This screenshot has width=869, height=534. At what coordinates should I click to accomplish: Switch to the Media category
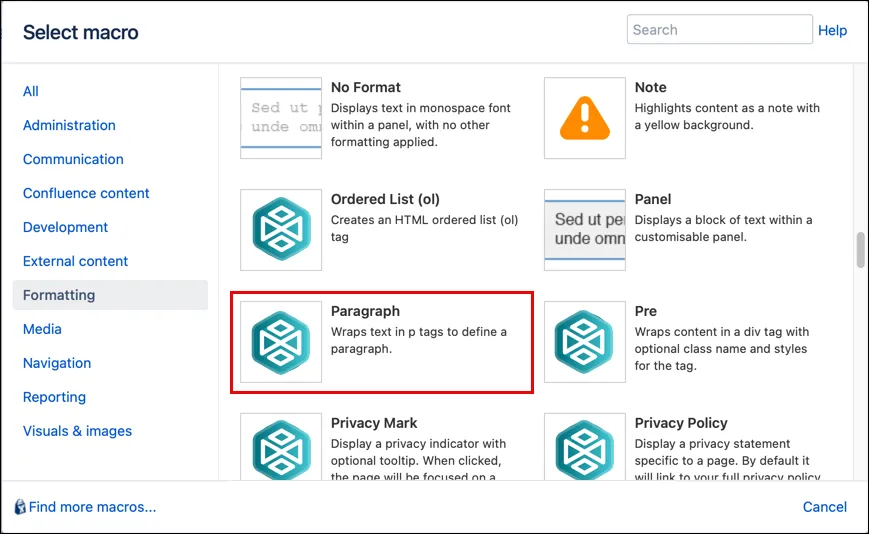click(x=42, y=329)
